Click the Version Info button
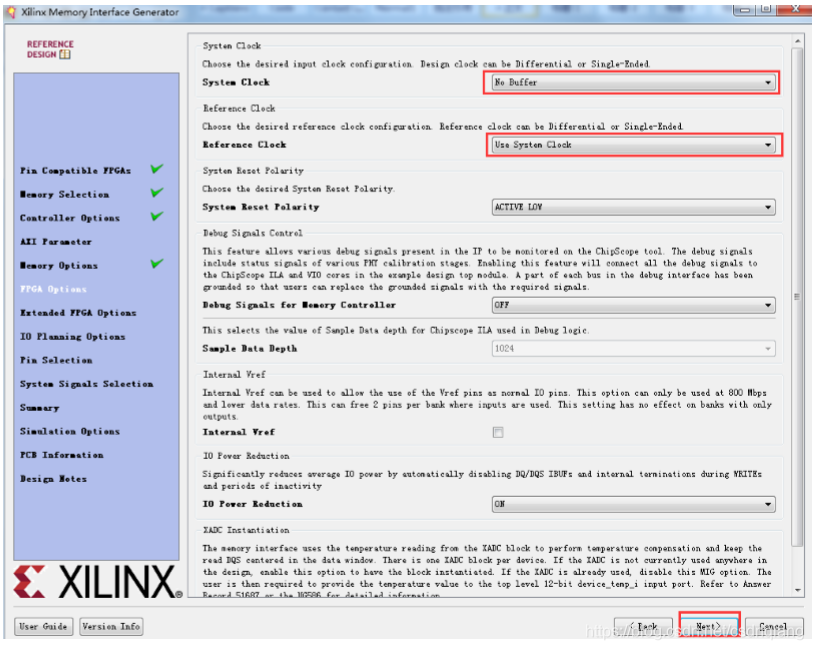This screenshot has height=650, width=813. (x=111, y=627)
